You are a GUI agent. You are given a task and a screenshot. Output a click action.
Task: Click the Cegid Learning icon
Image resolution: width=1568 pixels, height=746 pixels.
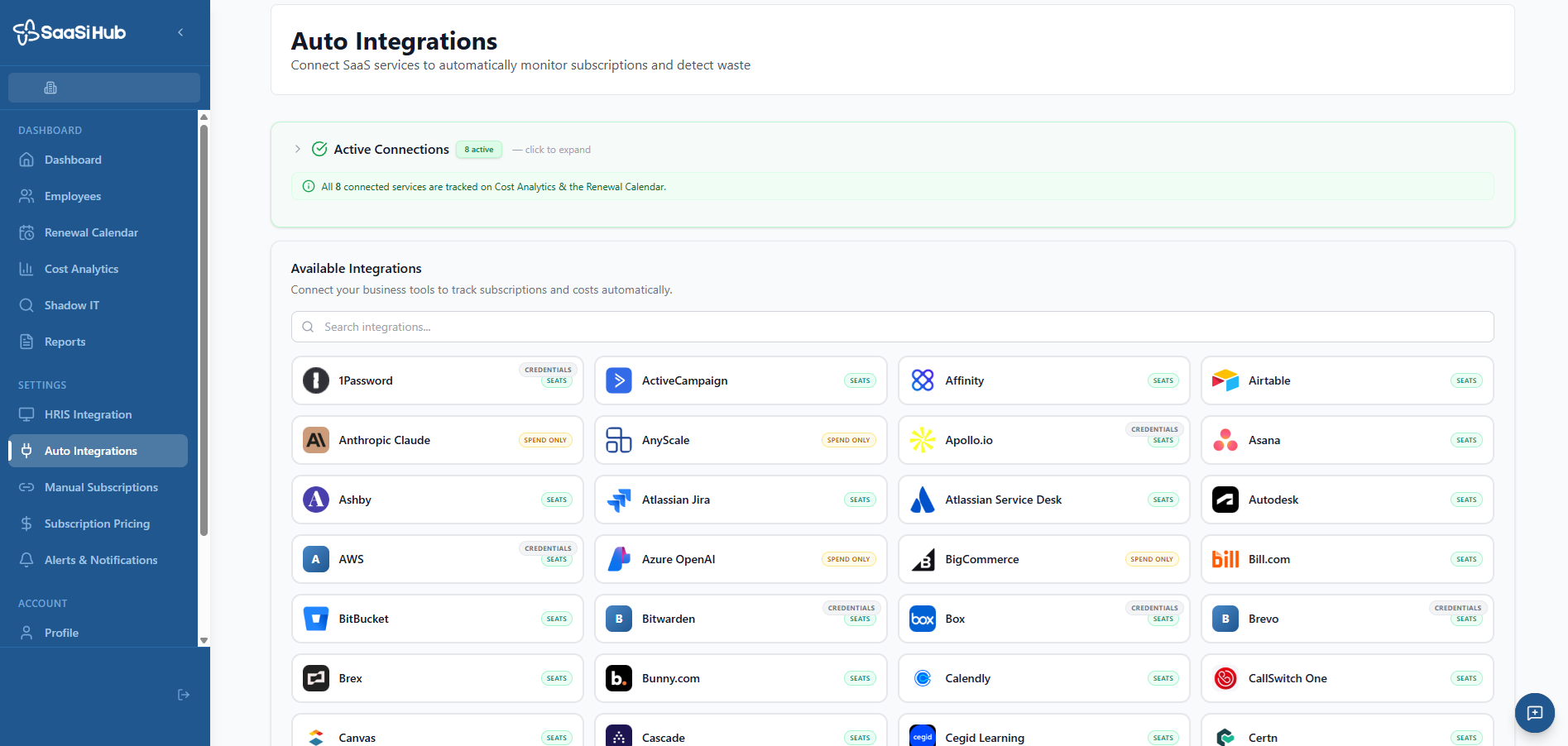coord(923,736)
